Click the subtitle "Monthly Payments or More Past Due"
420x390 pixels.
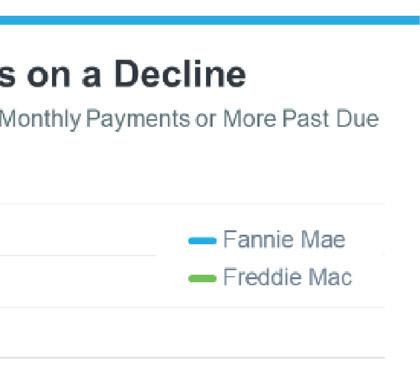pyautogui.click(x=189, y=119)
